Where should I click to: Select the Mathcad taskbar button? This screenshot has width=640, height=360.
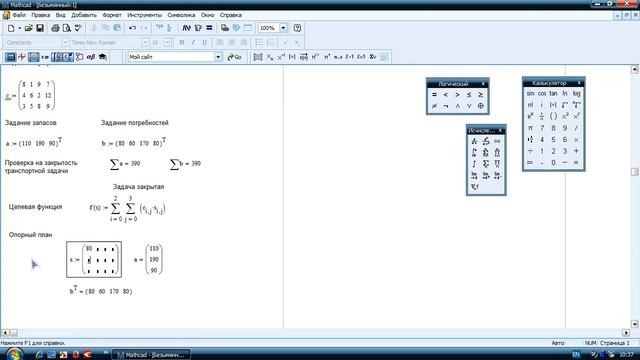(151, 355)
